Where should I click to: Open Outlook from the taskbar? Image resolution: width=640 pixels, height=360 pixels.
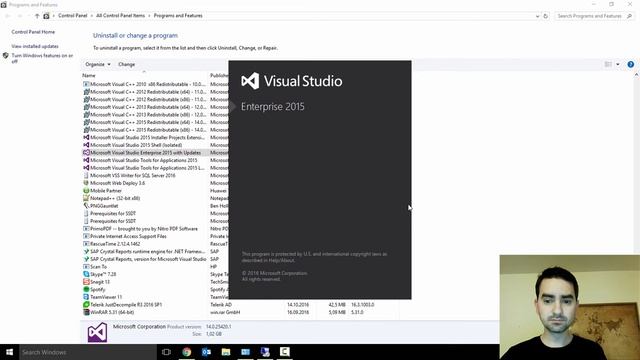point(206,352)
